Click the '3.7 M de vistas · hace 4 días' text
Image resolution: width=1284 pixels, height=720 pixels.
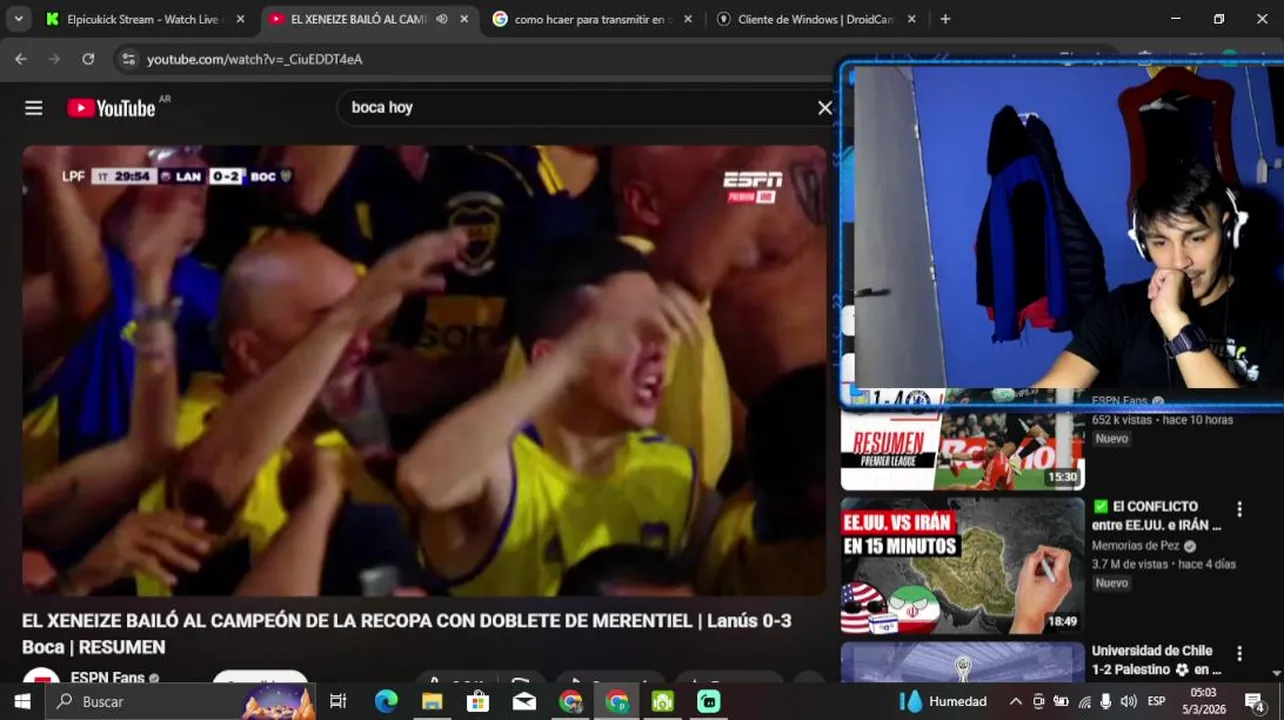click(1164, 564)
